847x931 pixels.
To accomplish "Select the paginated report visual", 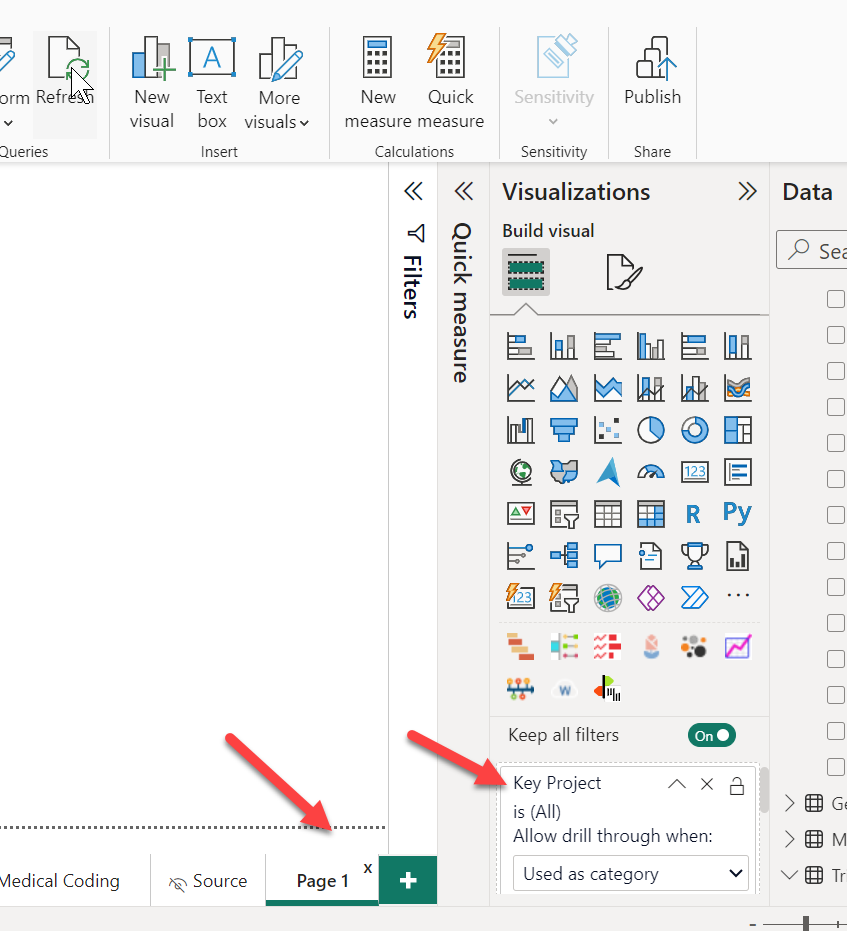I will point(738,556).
